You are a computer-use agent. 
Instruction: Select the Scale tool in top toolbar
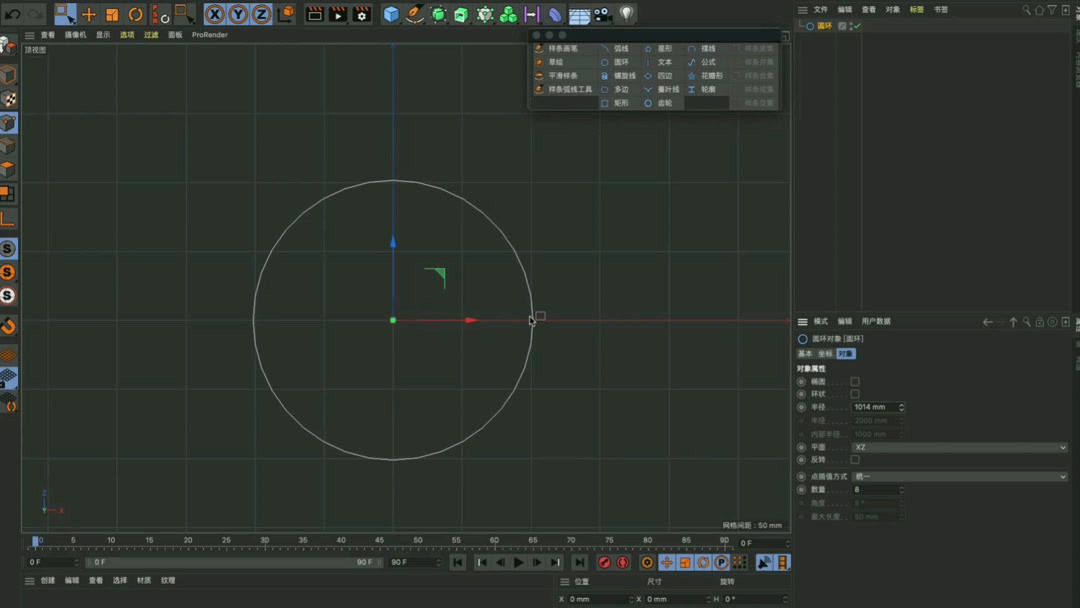point(112,14)
